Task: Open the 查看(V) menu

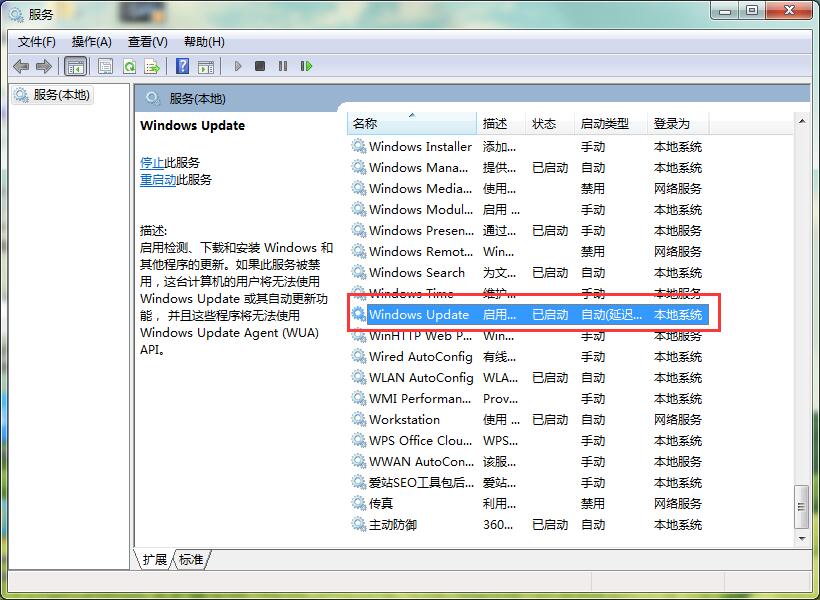Action: 147,42
